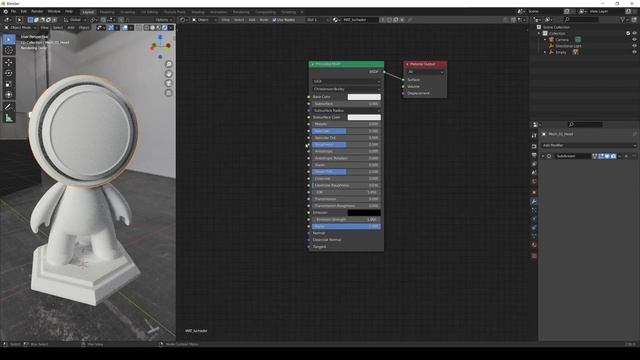Screen dimensions: 640x360
Task: Select the Select Box tool in viewport toolbar
Action: (x=9, y=39)
